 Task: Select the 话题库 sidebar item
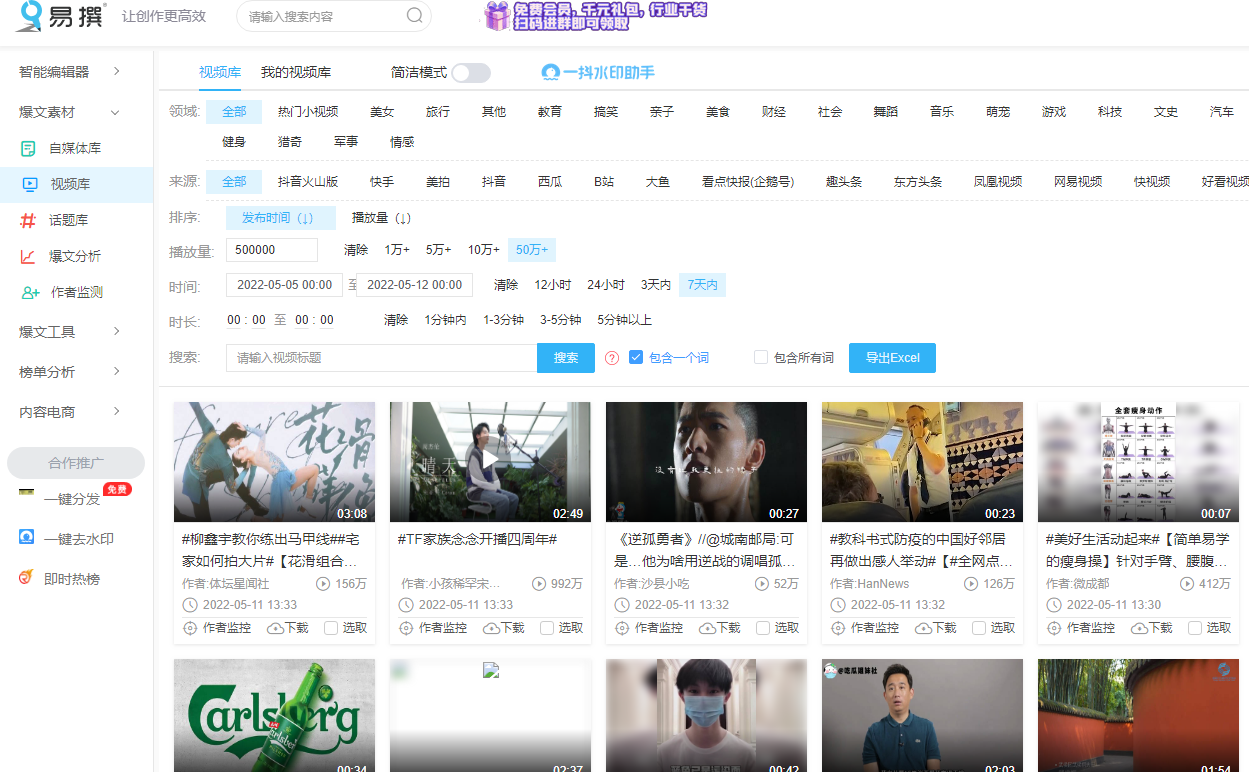tap(76, 219)
